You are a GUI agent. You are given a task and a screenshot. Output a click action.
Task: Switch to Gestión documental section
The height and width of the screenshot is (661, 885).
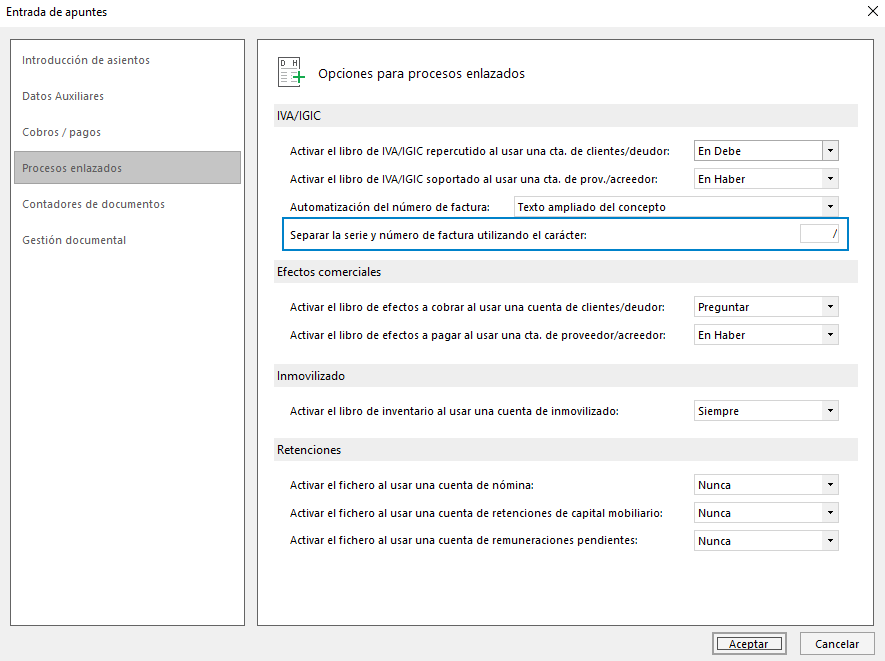(74, 240)
